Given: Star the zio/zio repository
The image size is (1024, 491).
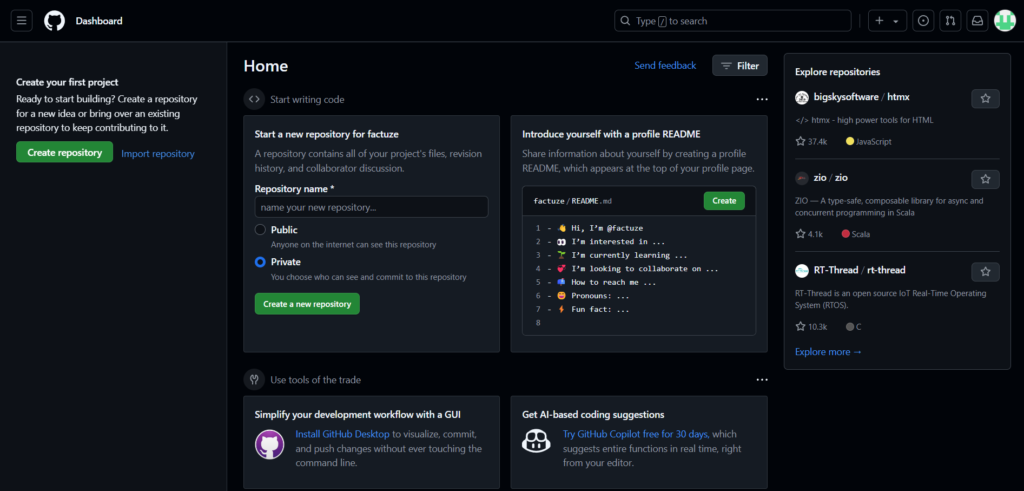Looking at the screenshot, I should click(985, 179).
